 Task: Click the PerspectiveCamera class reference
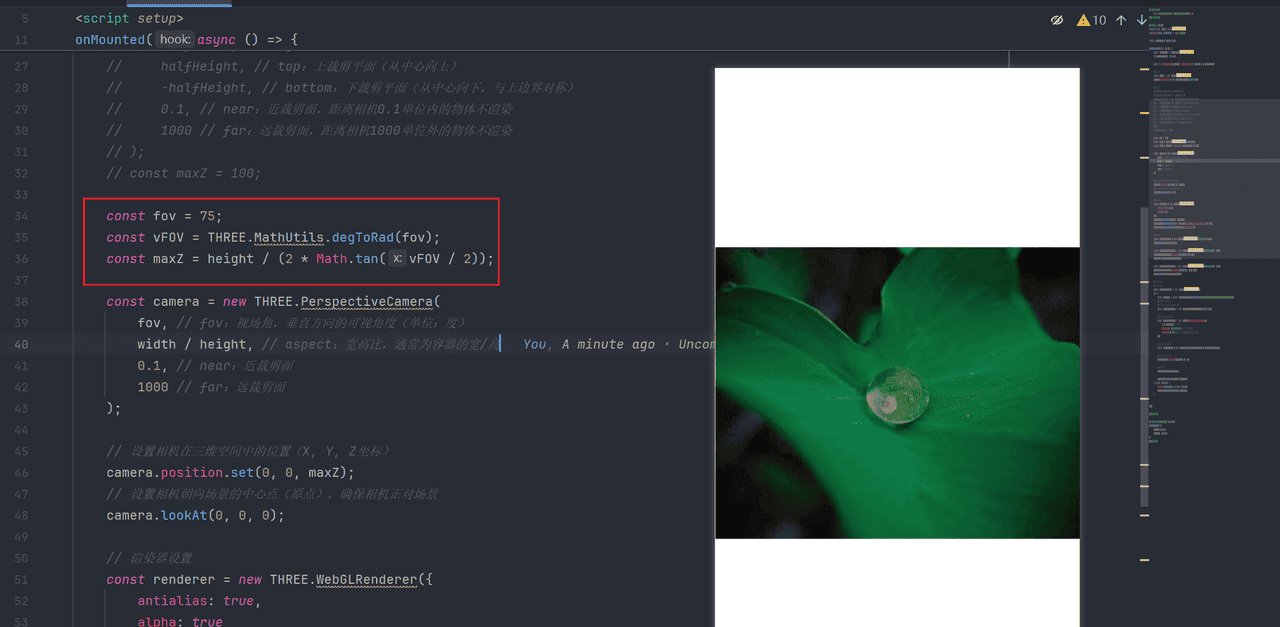click(x=366, y=301)
